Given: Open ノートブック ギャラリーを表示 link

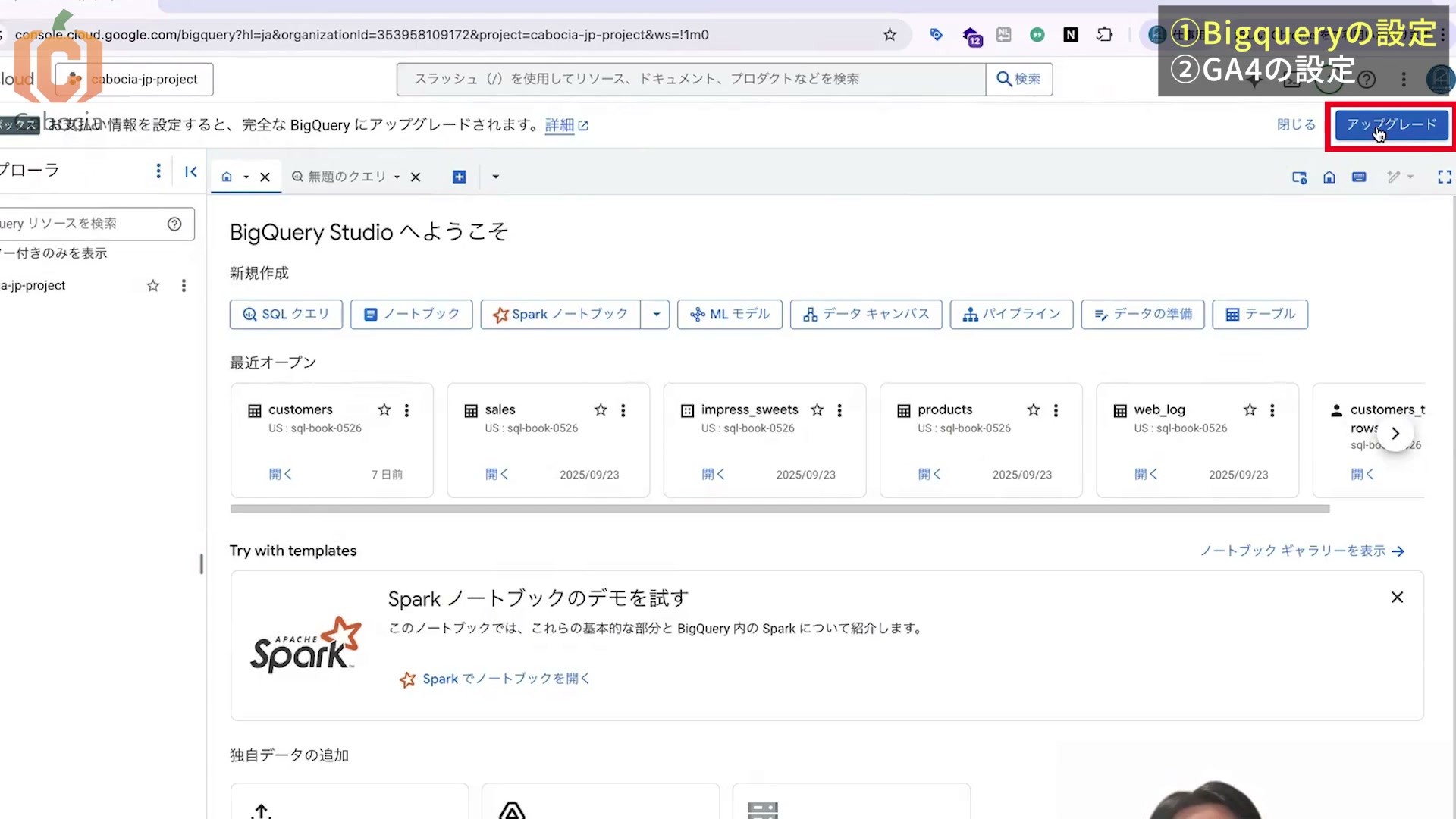Looking at the screenshot, I should pos(1302,551).
